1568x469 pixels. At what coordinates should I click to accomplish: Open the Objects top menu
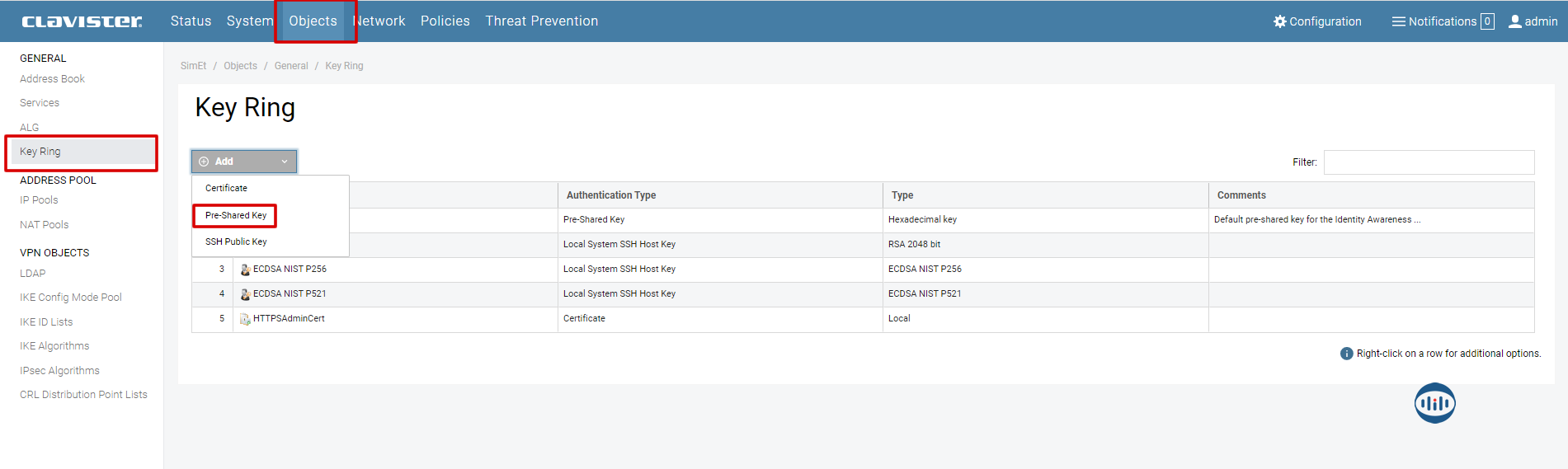[313, 21]
